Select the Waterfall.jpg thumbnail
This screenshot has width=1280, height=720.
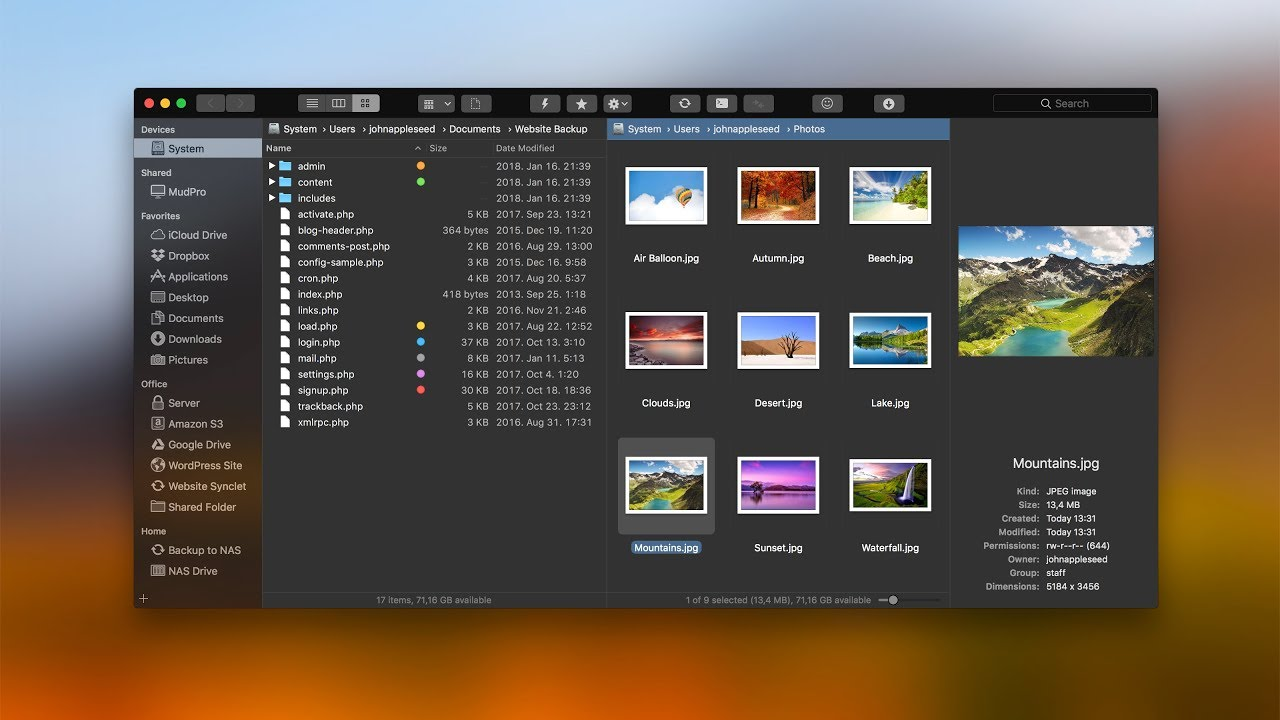[x=890, y=486]
